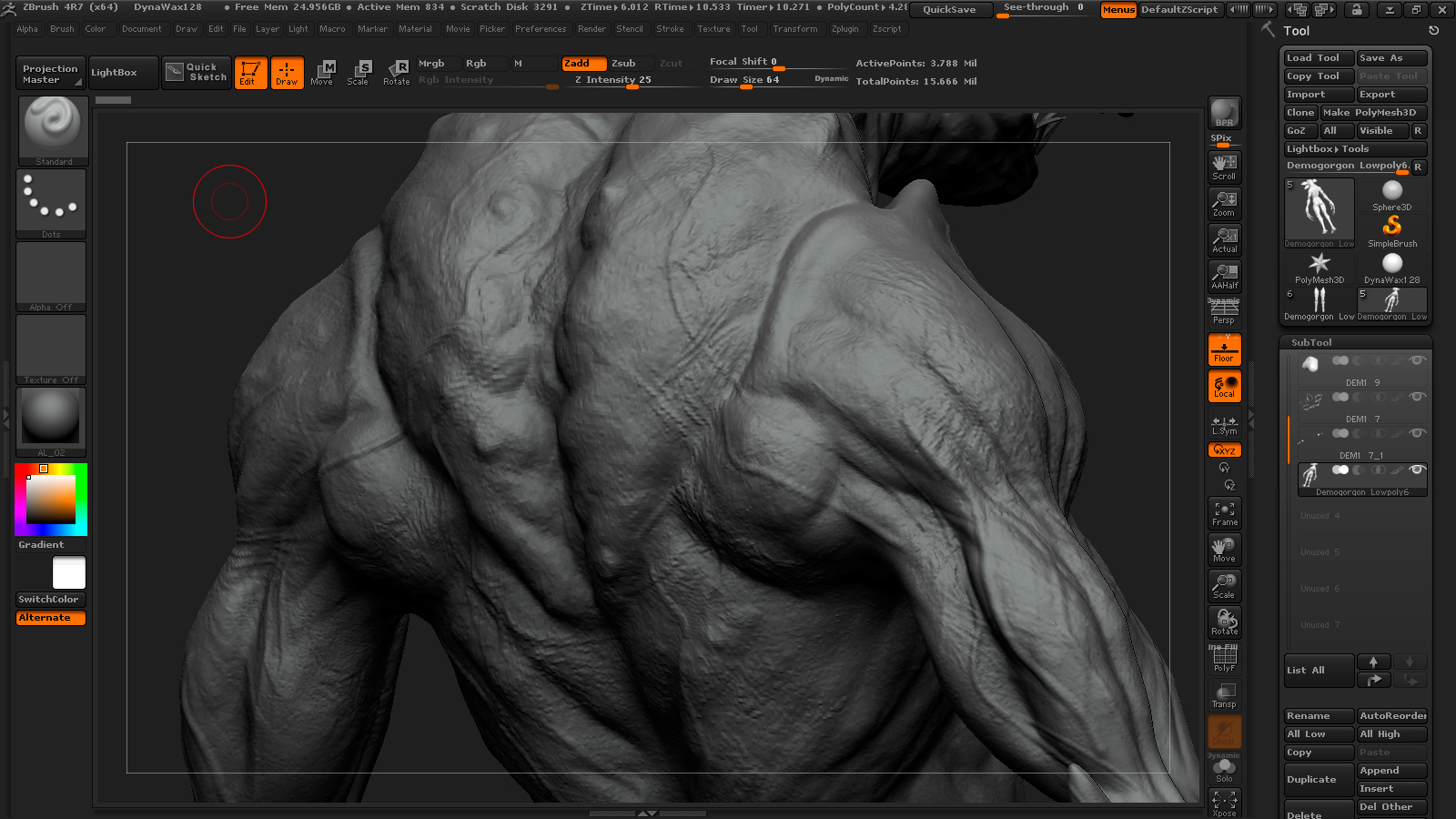The image size is (1456, 819).
Task: Set canvas to AAHalf size
Action: pos(1224,277)
